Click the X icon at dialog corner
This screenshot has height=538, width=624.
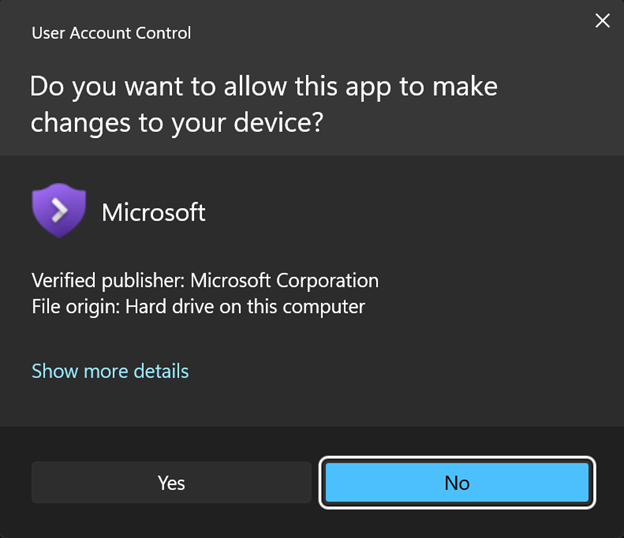[x=602, y=20]
